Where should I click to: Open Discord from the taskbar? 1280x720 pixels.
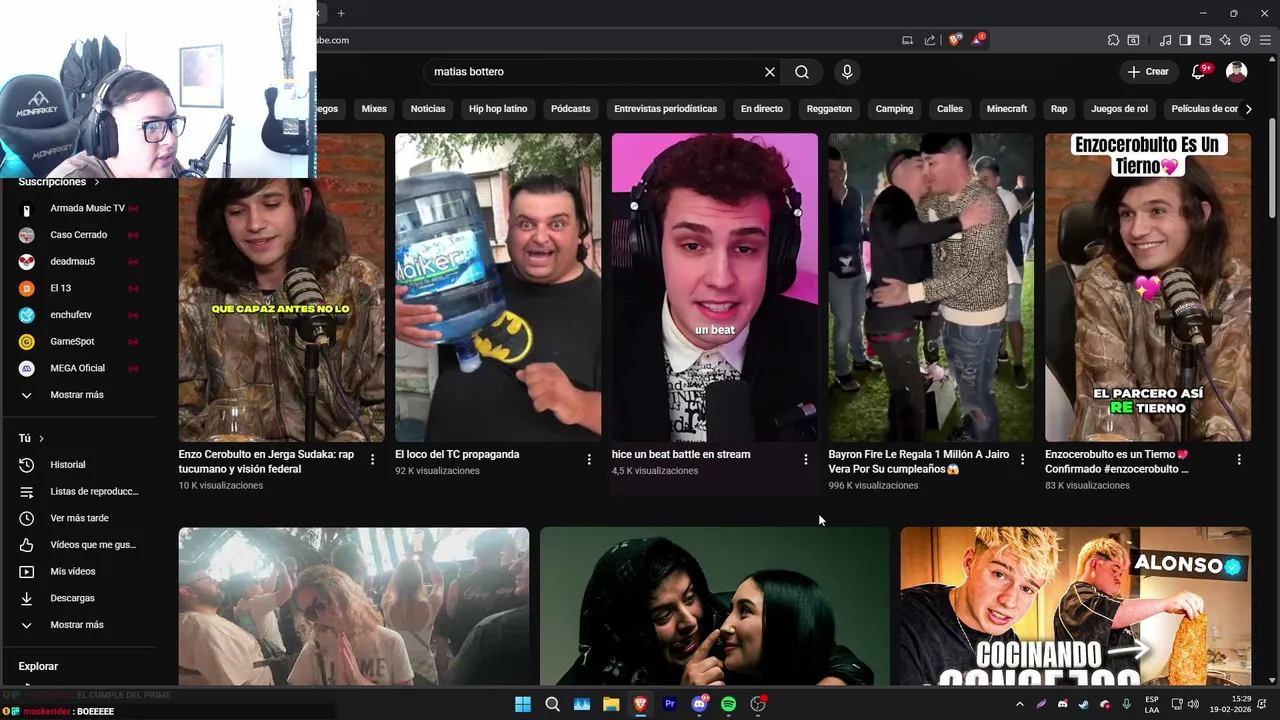700,704
